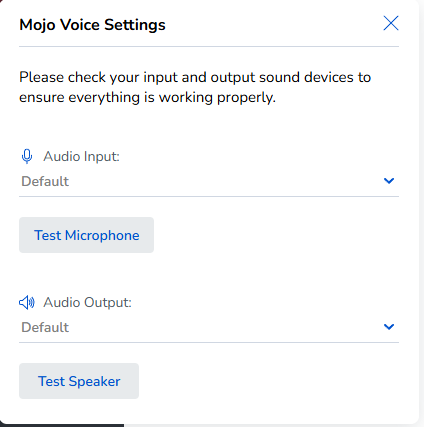Close the Mojo Voice Settings dialog
The height and width of the screenshot is (427, 424).
pyautogui.click(x=391, y=23)
